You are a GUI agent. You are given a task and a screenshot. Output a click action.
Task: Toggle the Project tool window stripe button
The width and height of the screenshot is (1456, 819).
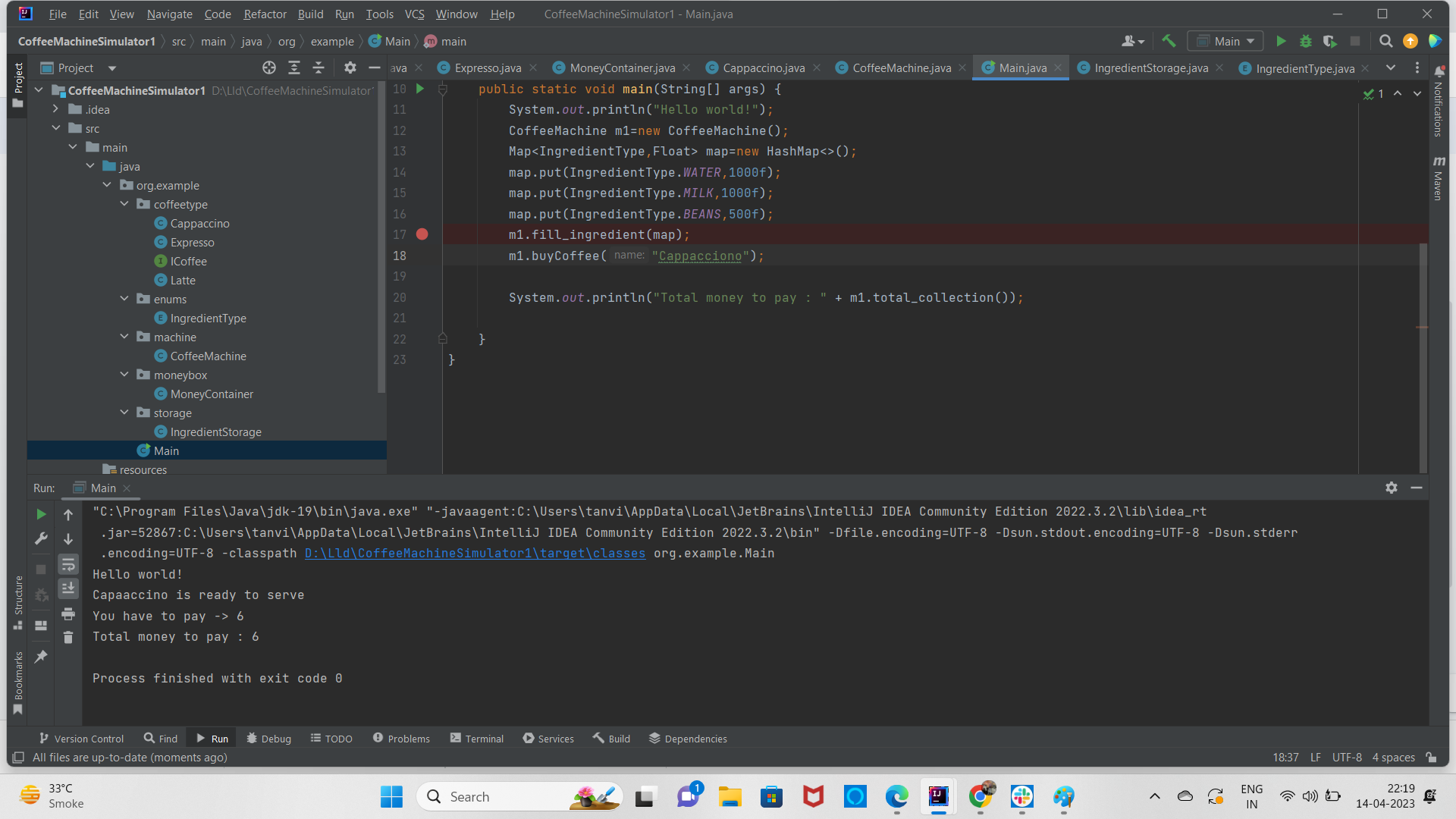(x=18, y=86)
